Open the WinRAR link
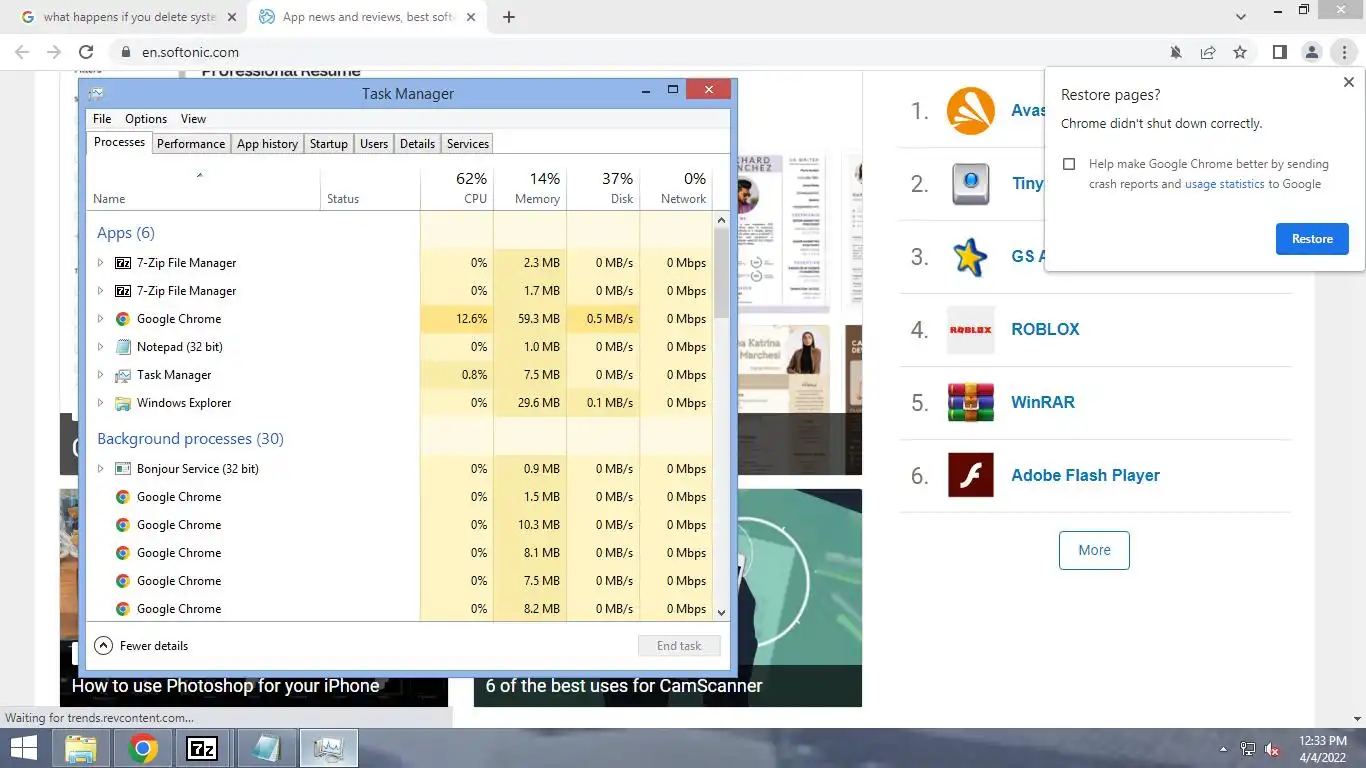 tap(1043, 402)
